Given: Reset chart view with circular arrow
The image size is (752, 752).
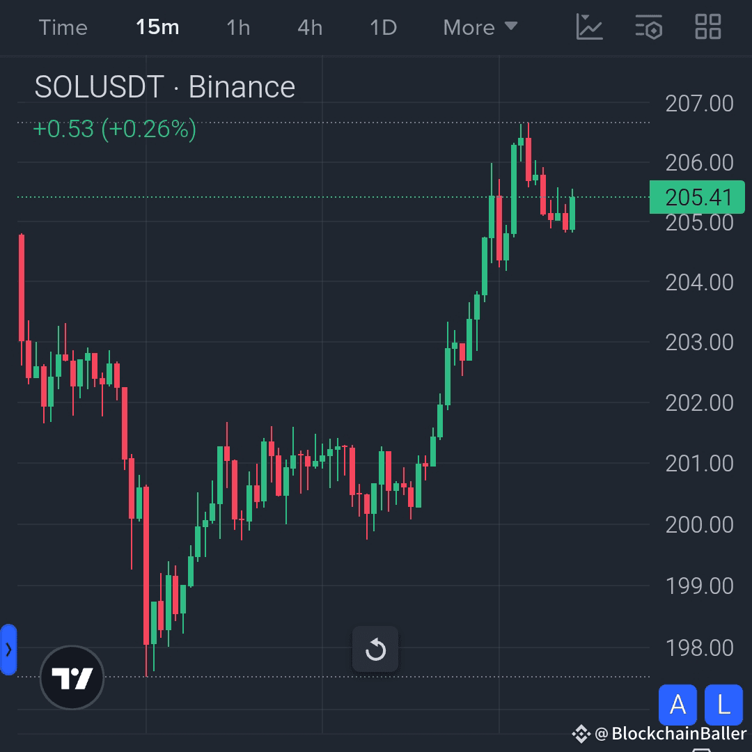Looking at the screenshot, I should 376,650.
